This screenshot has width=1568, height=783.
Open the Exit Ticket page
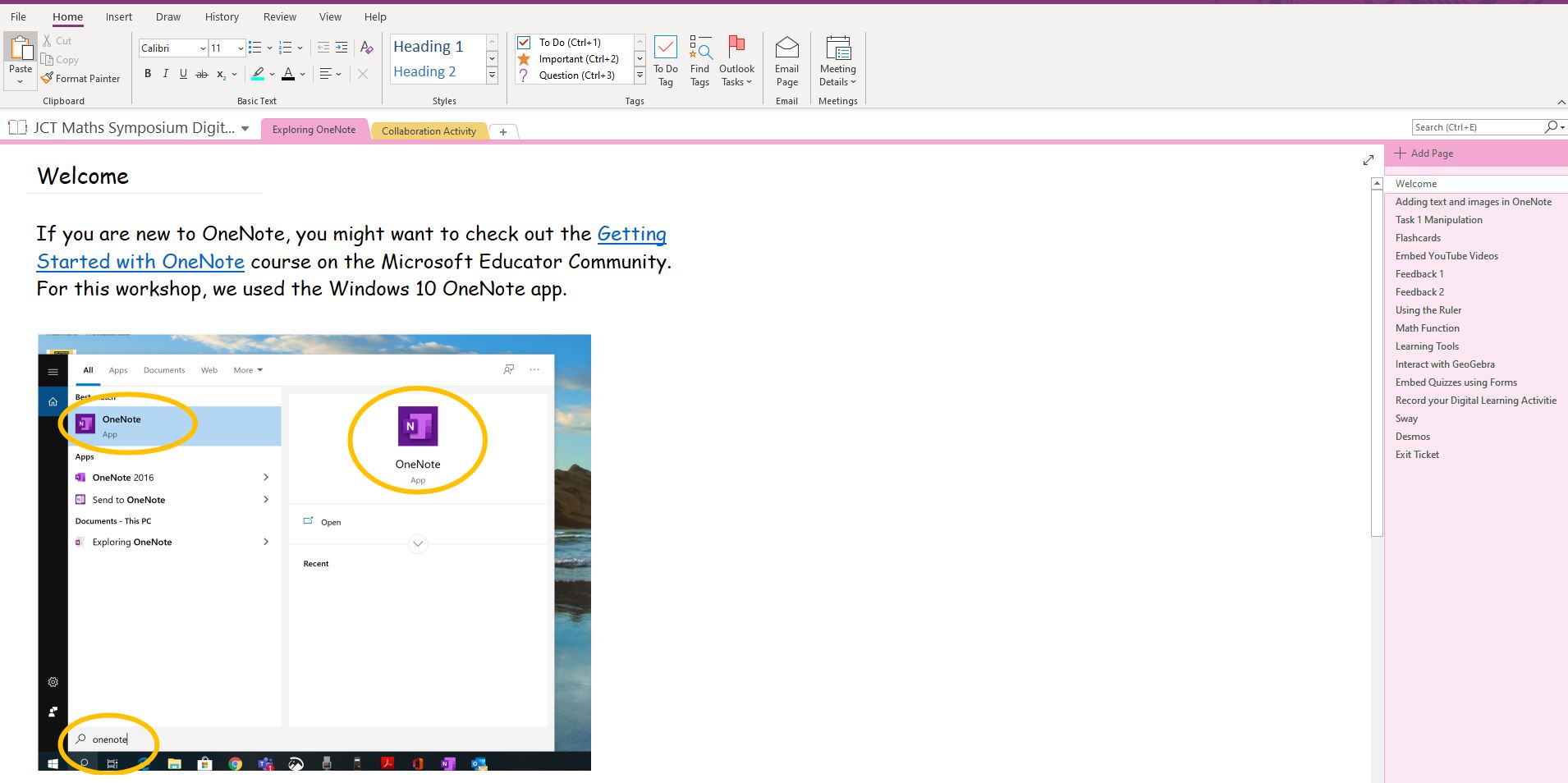(x=1417, y=455)
